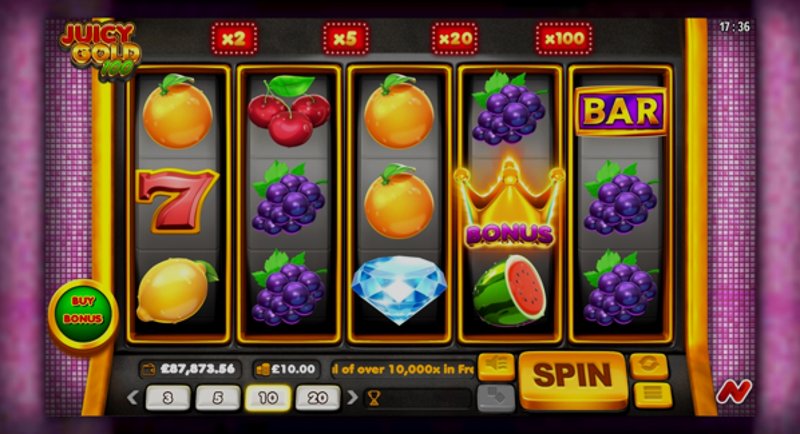Click the red N provider logo
This screenshot has width=800, height=434.
click(x=733, y=392)
